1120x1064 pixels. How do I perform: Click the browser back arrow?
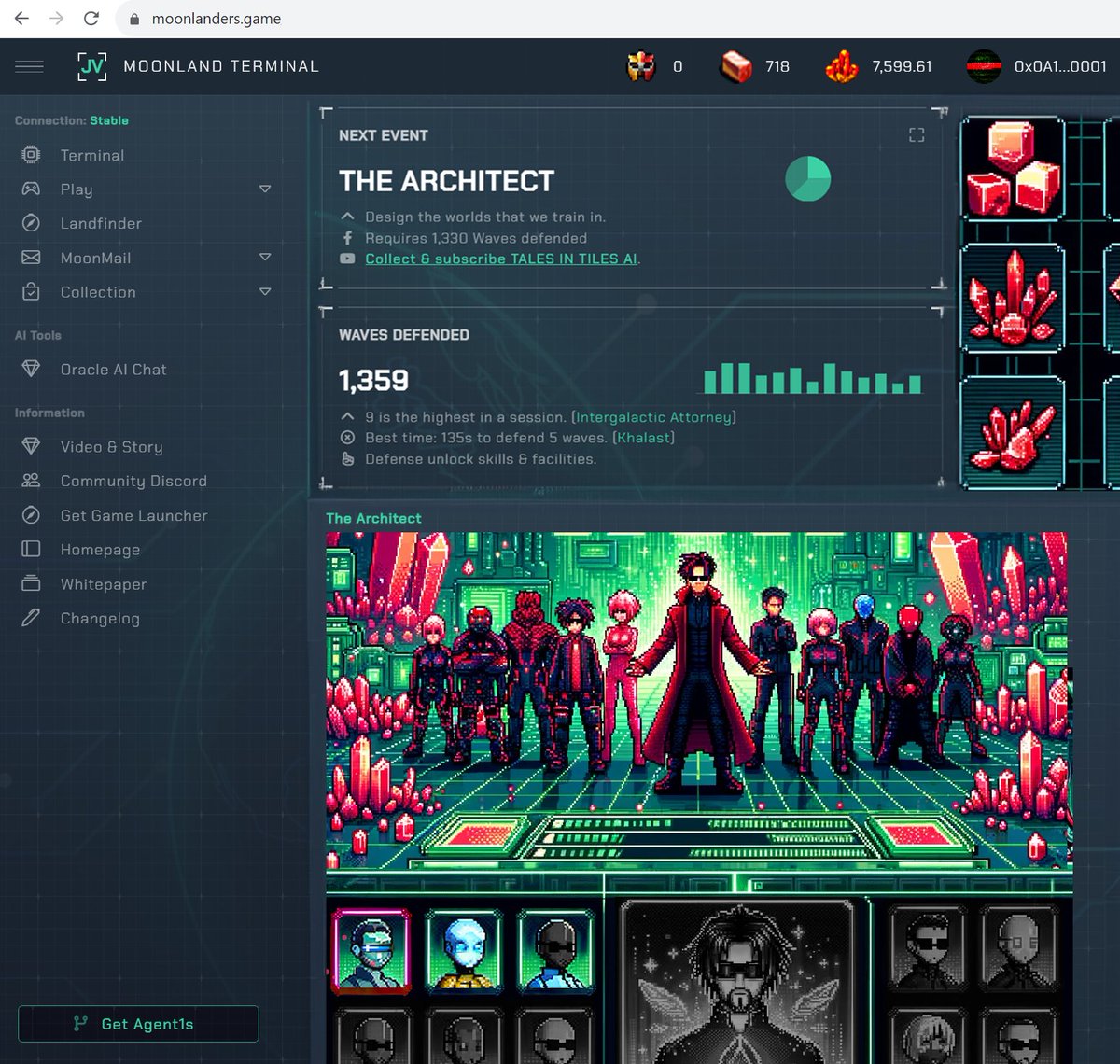click(x=21, y=18)
